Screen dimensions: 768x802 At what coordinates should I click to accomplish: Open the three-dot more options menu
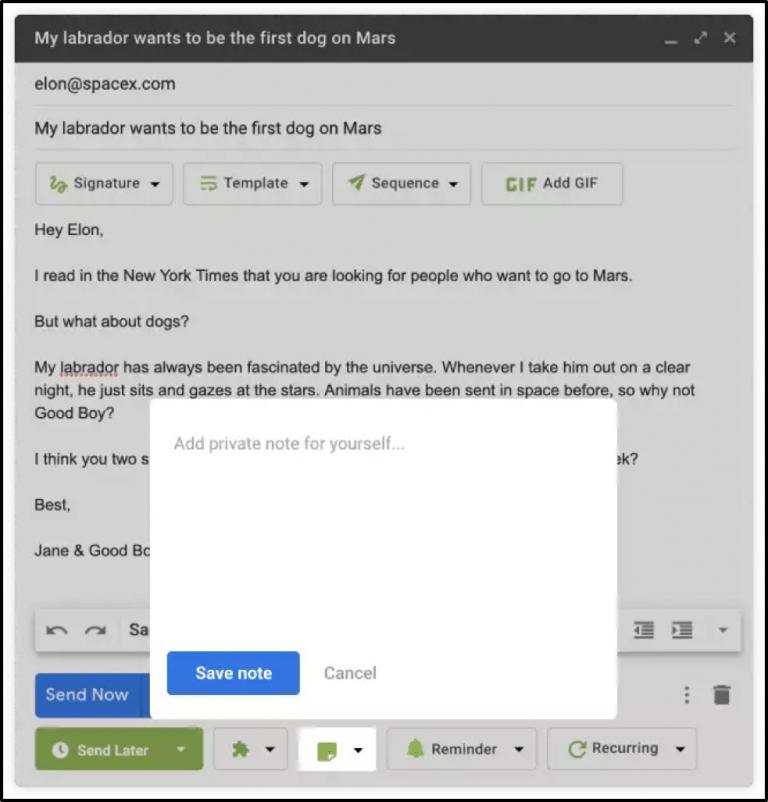tap(686, 694)
